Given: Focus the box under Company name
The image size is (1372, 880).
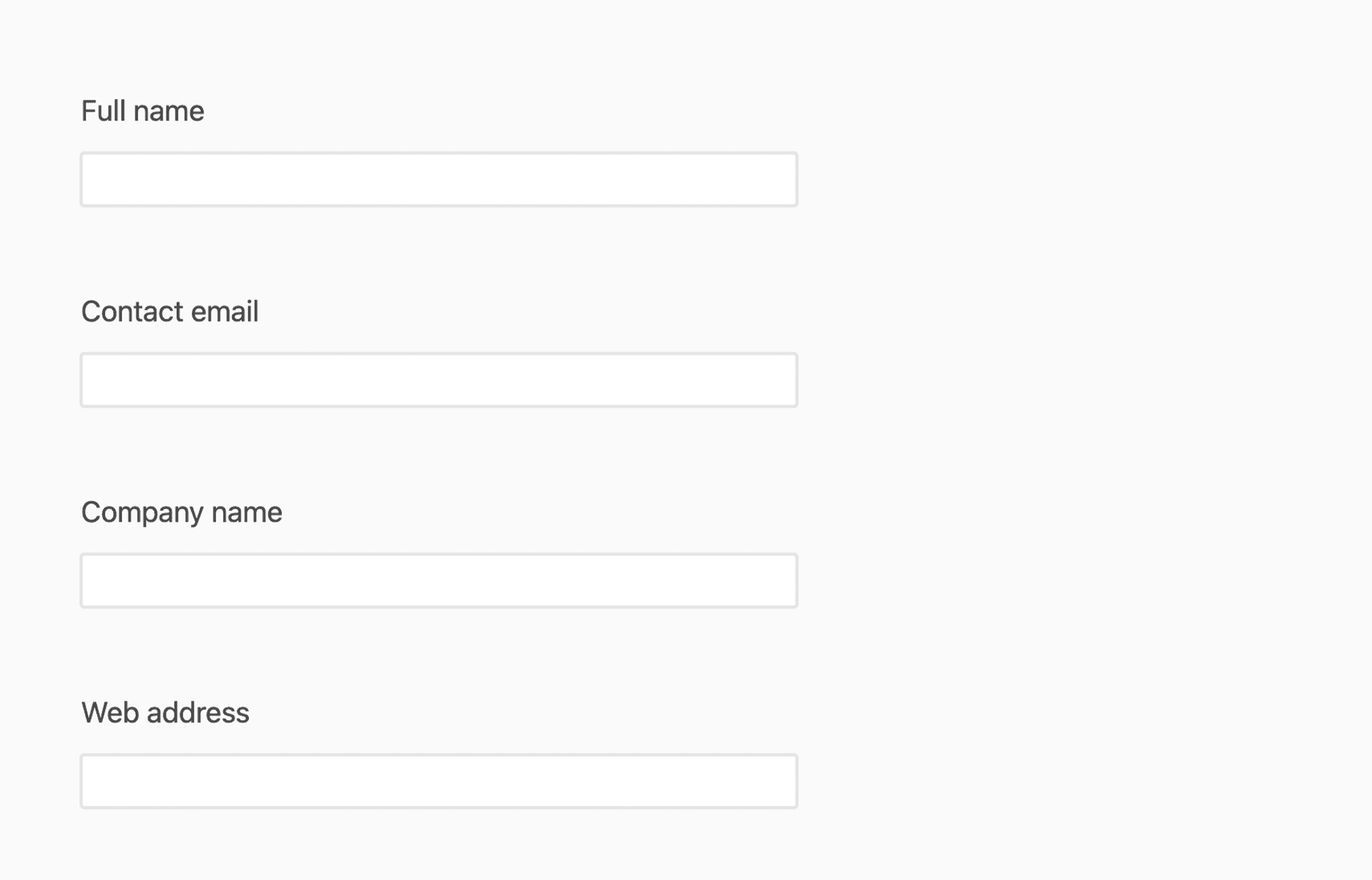Looking at the screenshot, I should (439, 581).
